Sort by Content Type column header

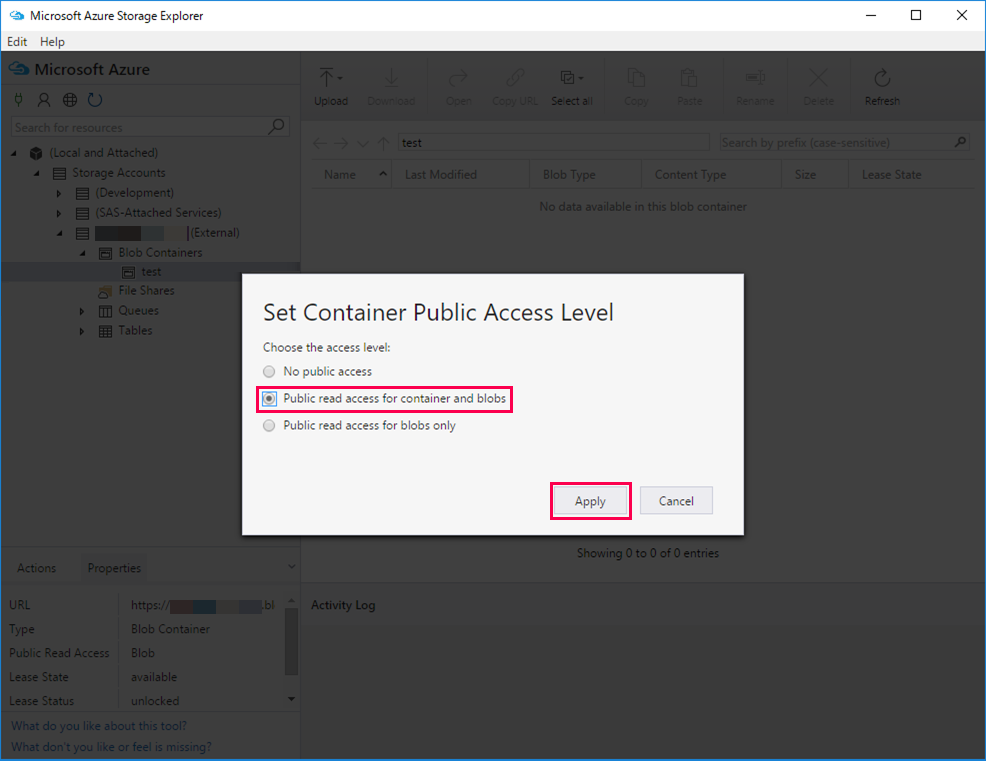[711, 174]
